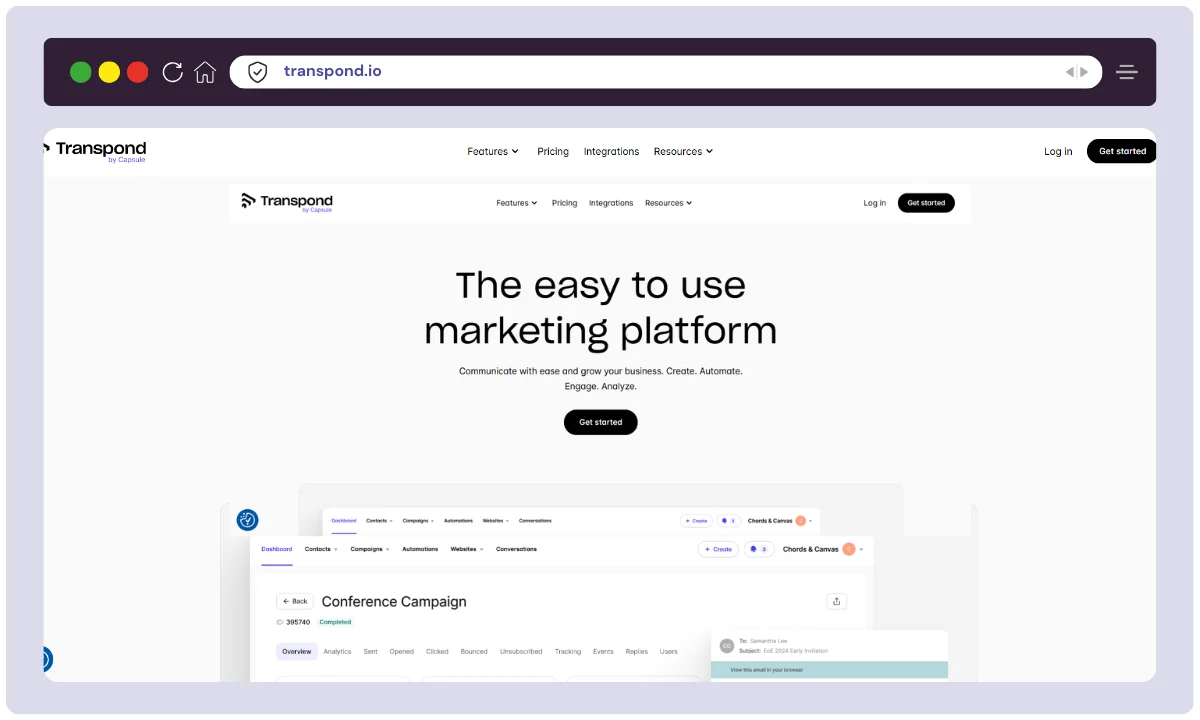
Task: Click the browser reload icon
Action: [x=172, y=72]
